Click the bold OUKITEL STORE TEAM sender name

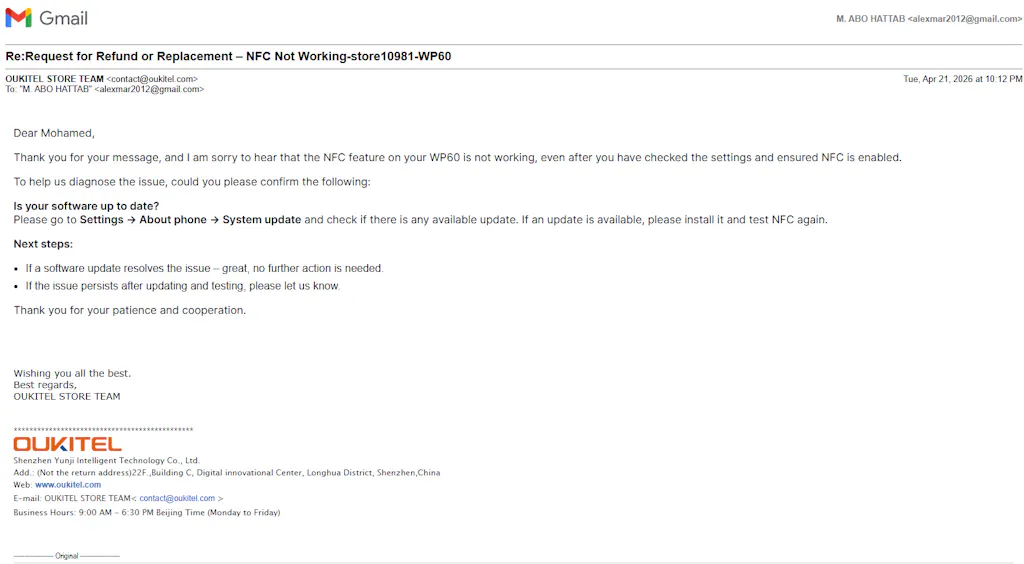point(54,79)
